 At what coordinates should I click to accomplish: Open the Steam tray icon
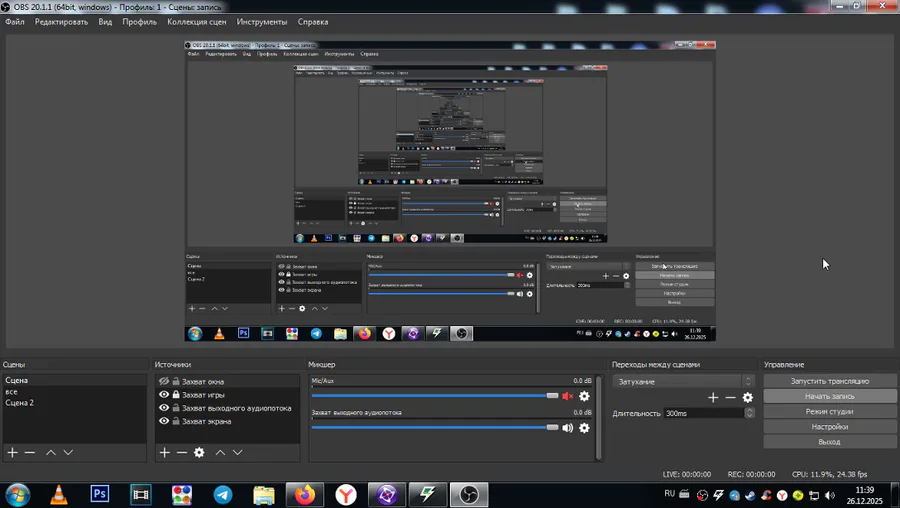(750, 495)
